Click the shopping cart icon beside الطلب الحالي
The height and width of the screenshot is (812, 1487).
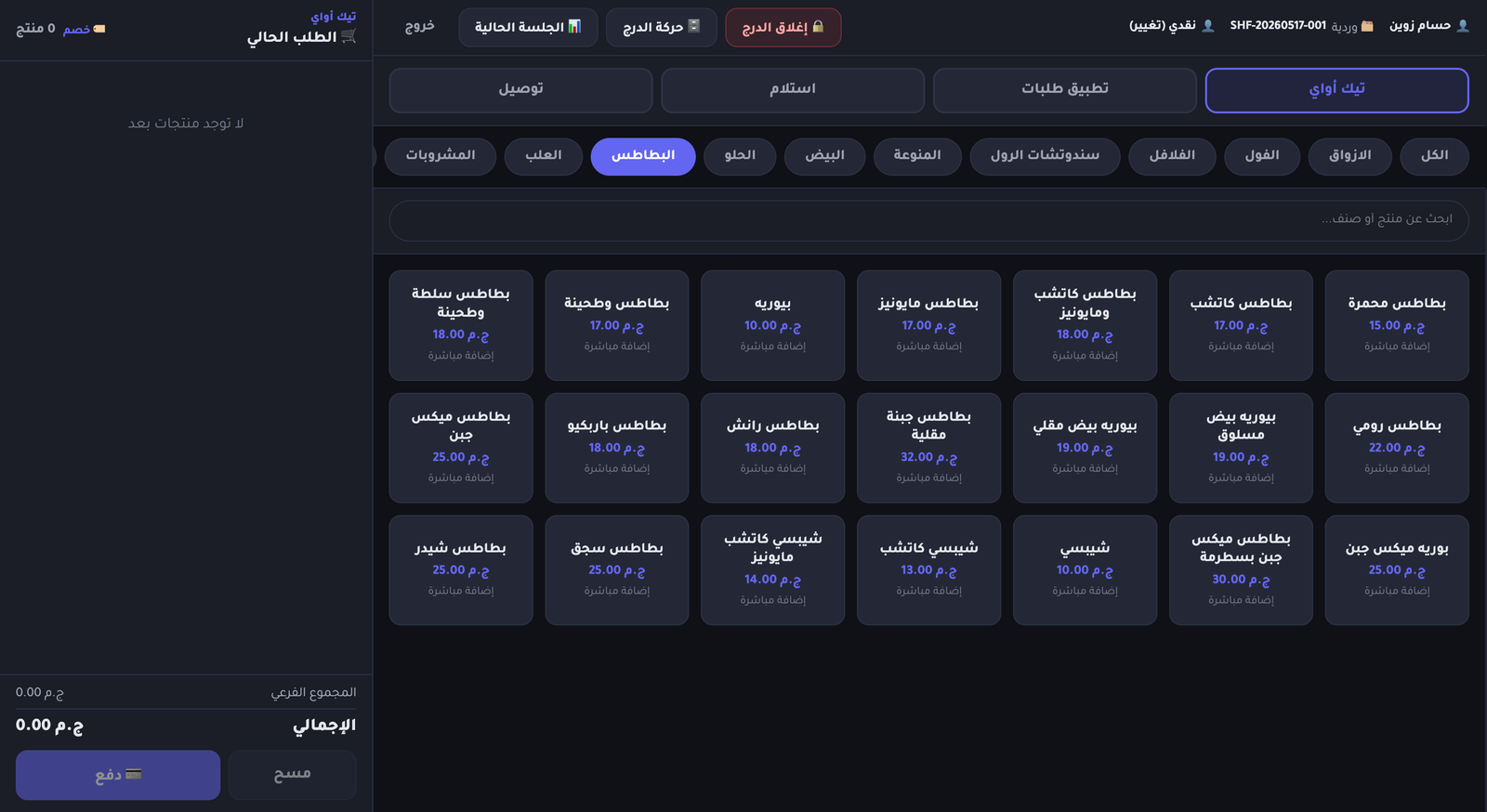(349, 36)
